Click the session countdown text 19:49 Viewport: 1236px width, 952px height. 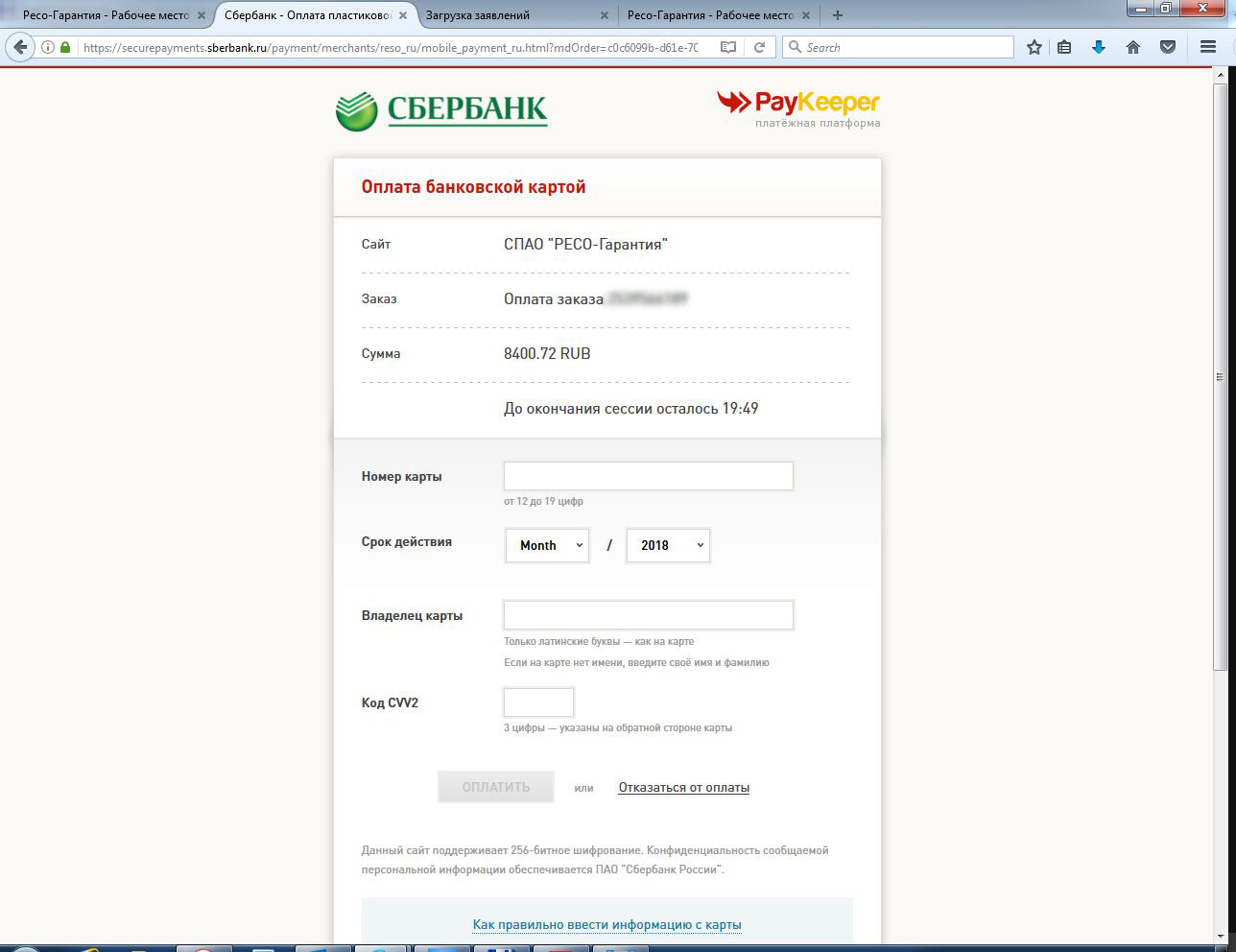(x=740, y=408)
